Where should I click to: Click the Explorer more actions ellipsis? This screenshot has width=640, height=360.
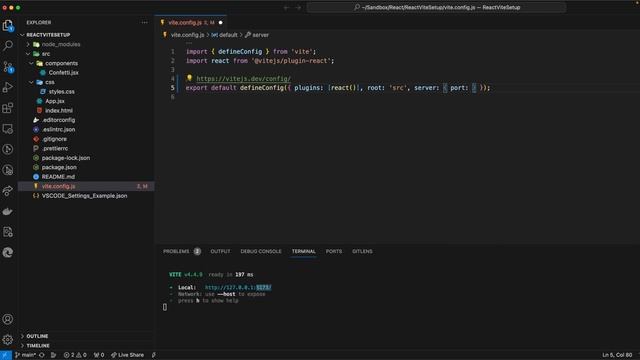144,23
